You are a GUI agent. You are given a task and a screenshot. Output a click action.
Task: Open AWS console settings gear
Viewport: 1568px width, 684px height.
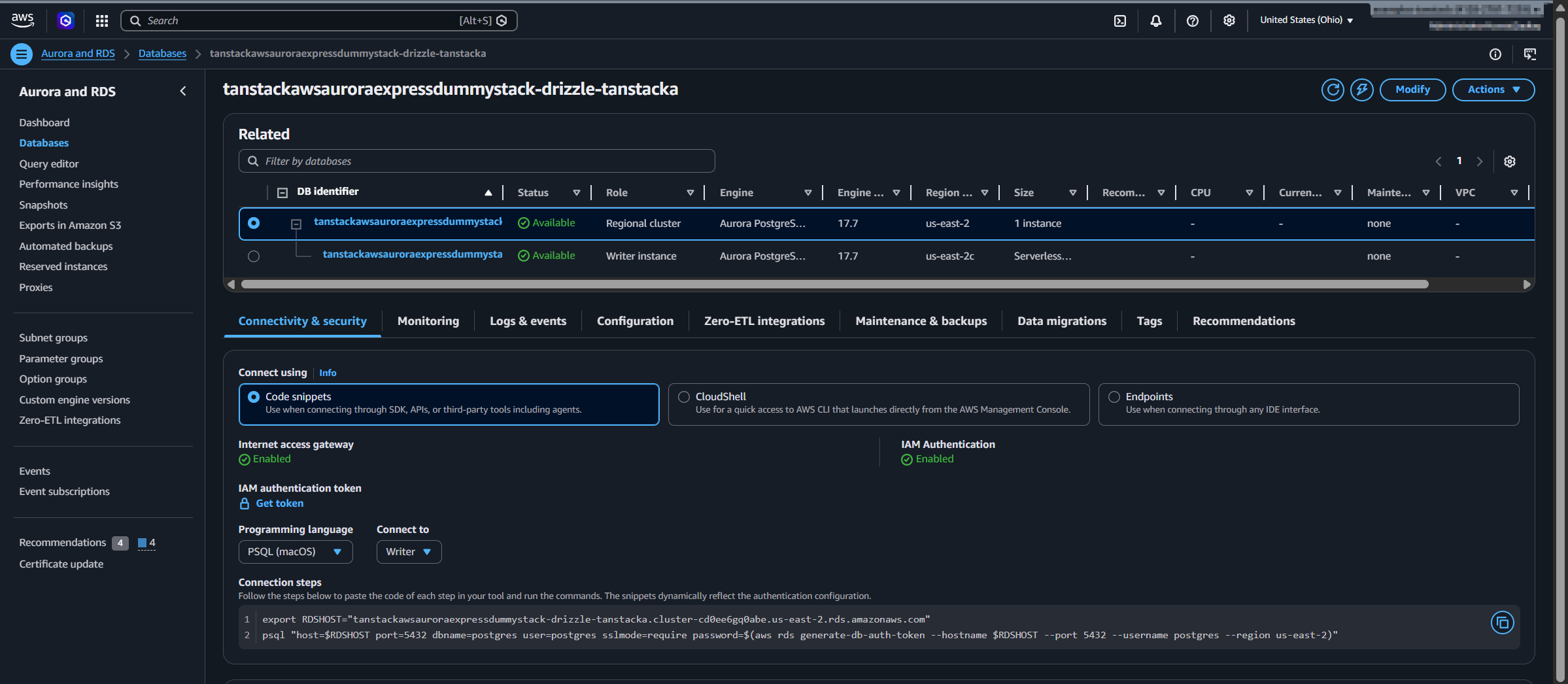point(1228,20)
